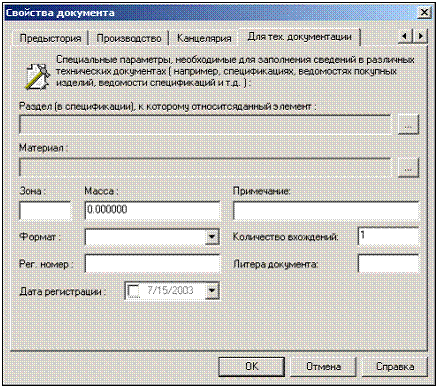Confirm with the OK button
This screenshot has height=387, width=437.
coord(252,367)
